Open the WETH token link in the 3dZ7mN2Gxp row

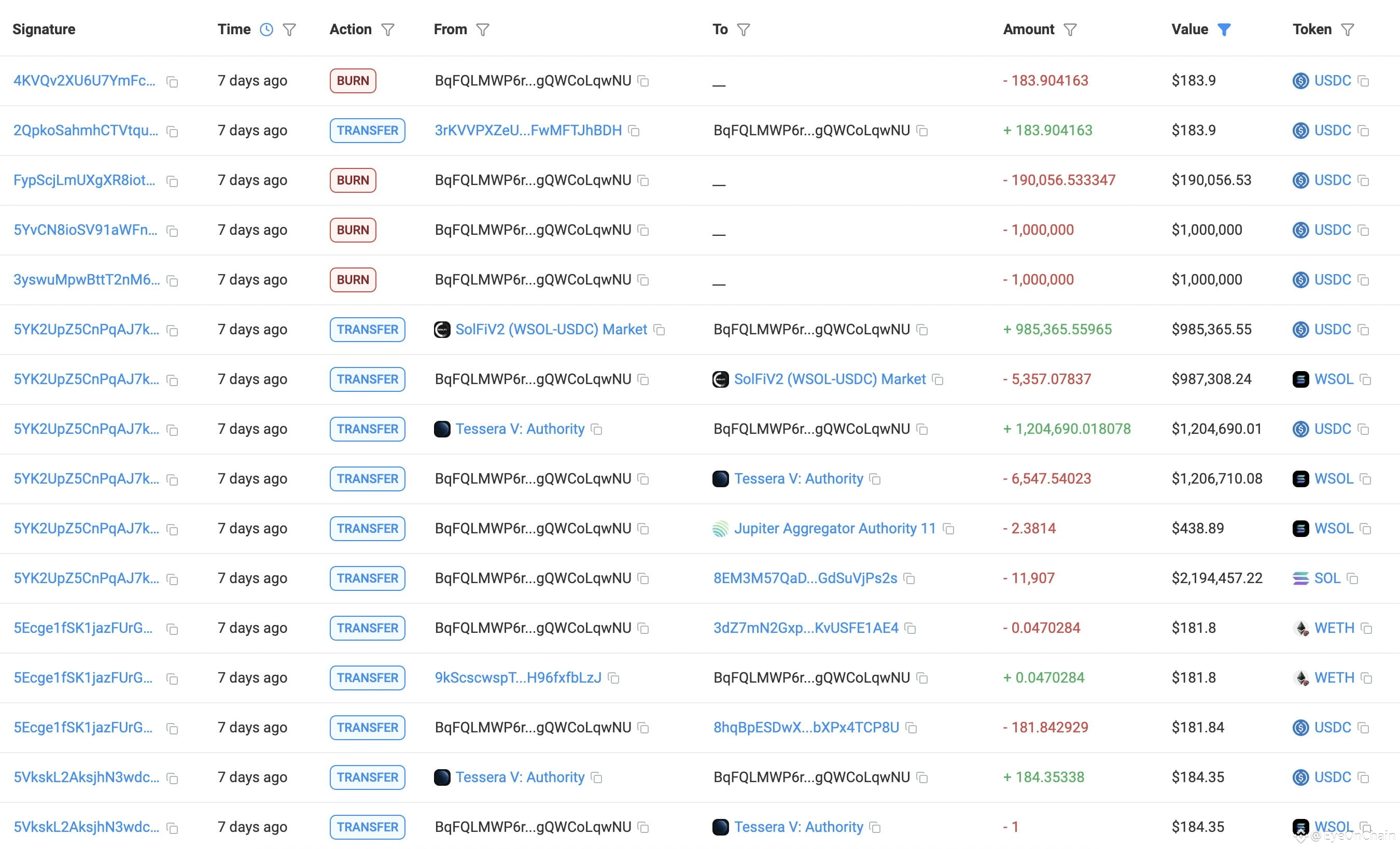point(1334,628)
